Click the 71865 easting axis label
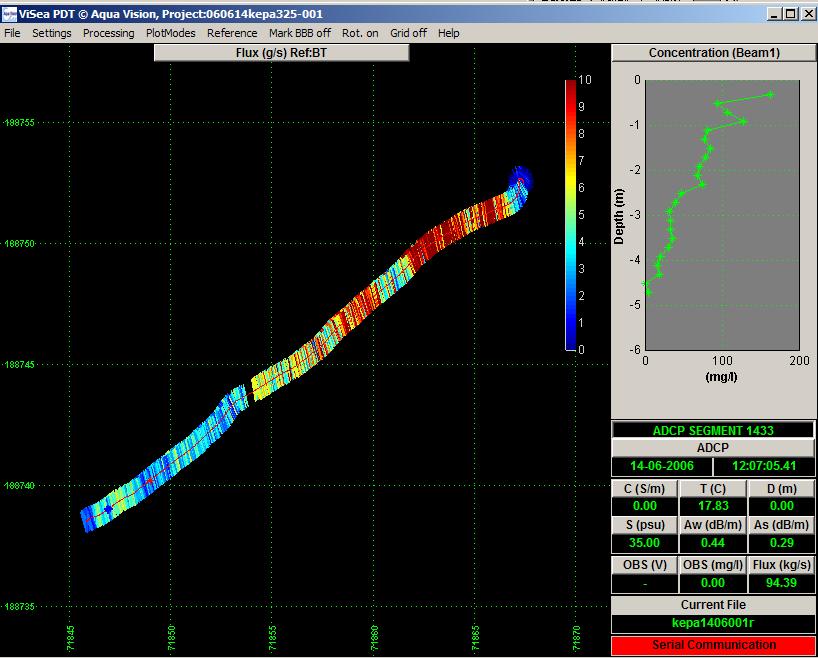 (x=475, y=638)
